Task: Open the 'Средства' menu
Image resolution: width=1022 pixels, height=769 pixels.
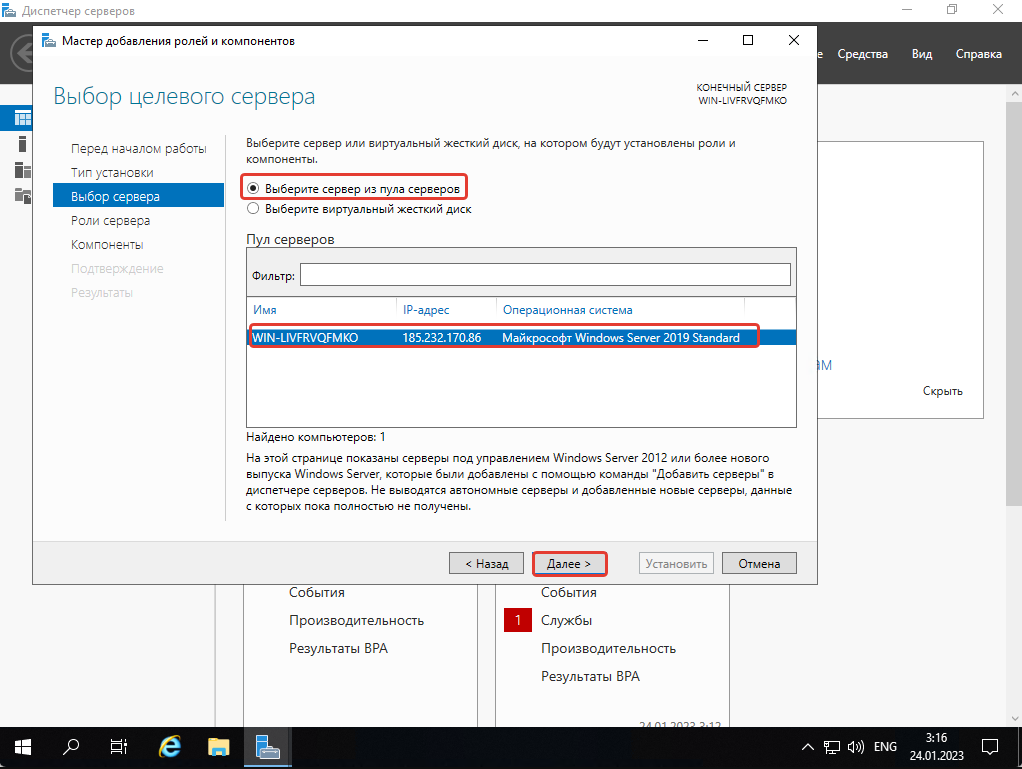Action: (x=862, y=54)
